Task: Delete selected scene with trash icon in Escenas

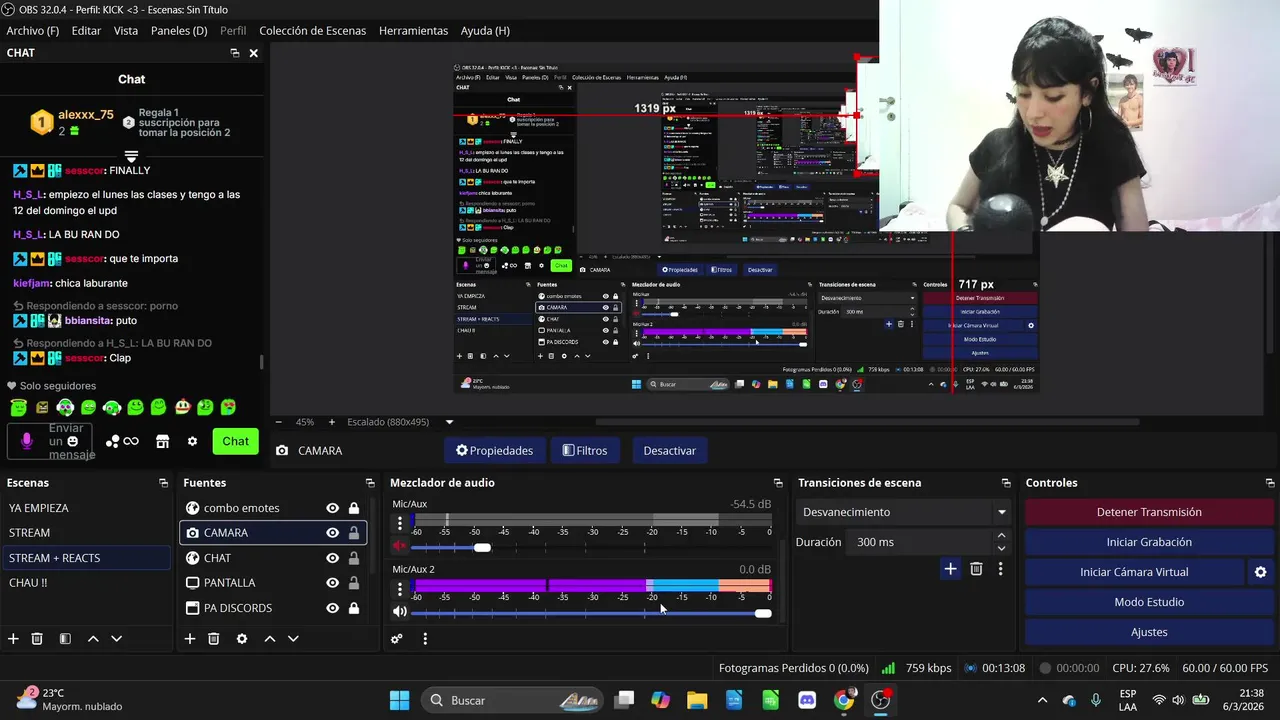Action: point(37,639)
